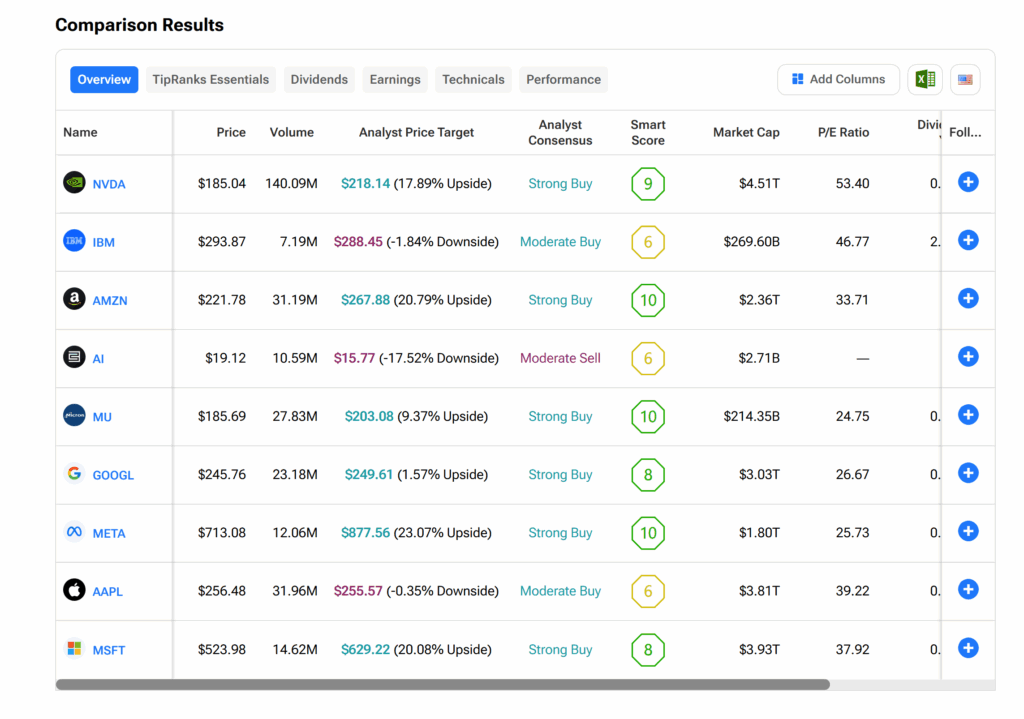Switch to the Dividends tab
1024x719 pixels.
[319, 79]
